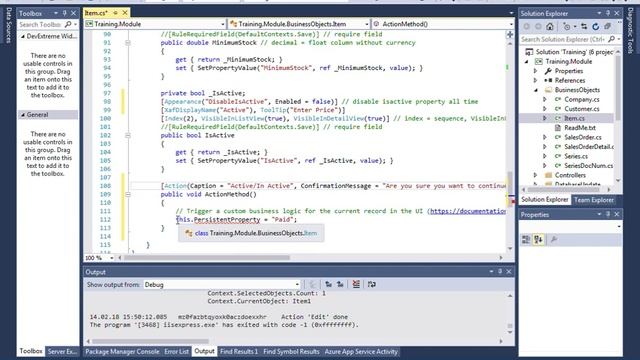Expand the Properties node in Solution Explorer
640x360 pixels.
point(536,71)
